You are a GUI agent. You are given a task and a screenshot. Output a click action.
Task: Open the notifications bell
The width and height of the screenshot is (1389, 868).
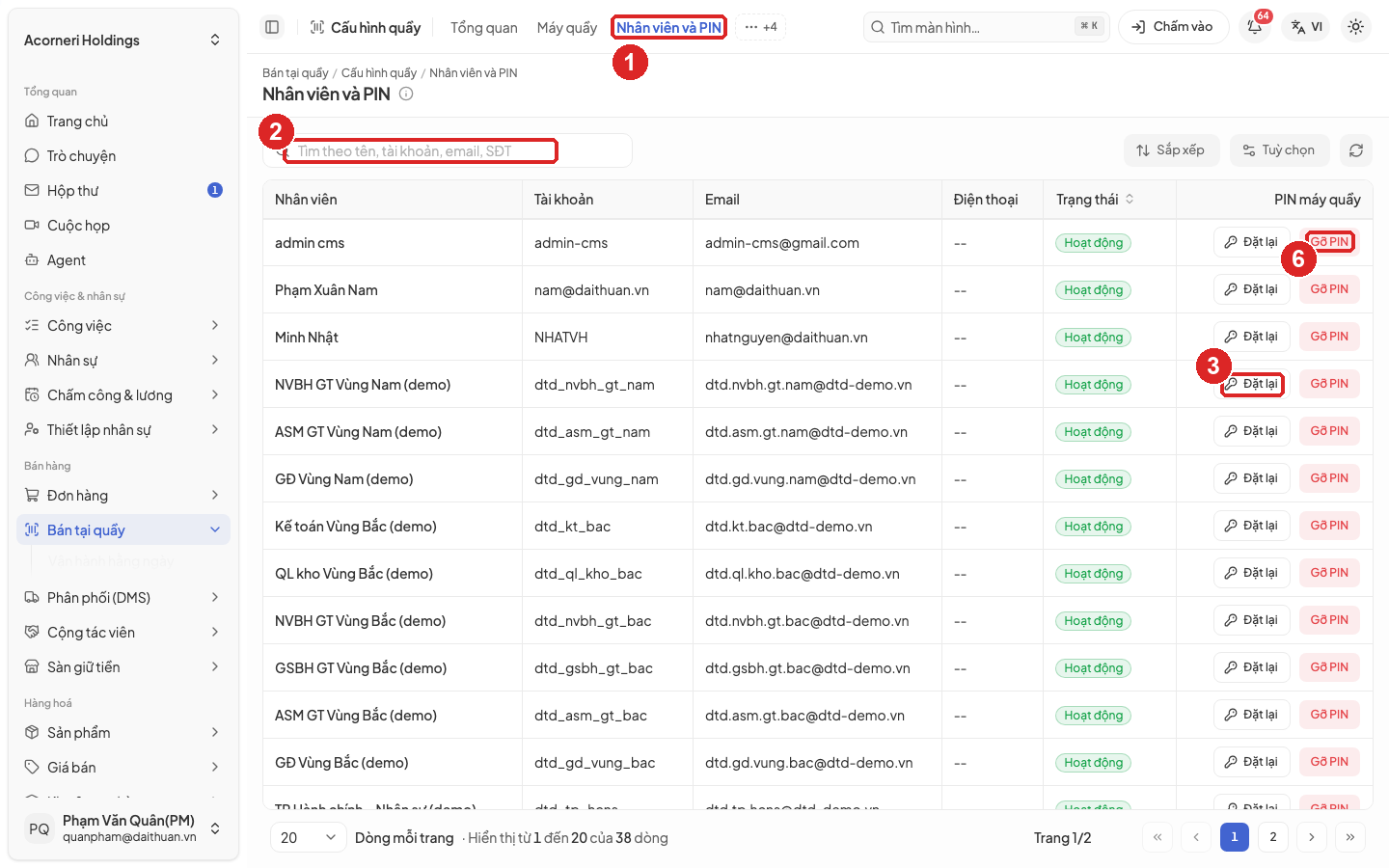(1255, 27)
